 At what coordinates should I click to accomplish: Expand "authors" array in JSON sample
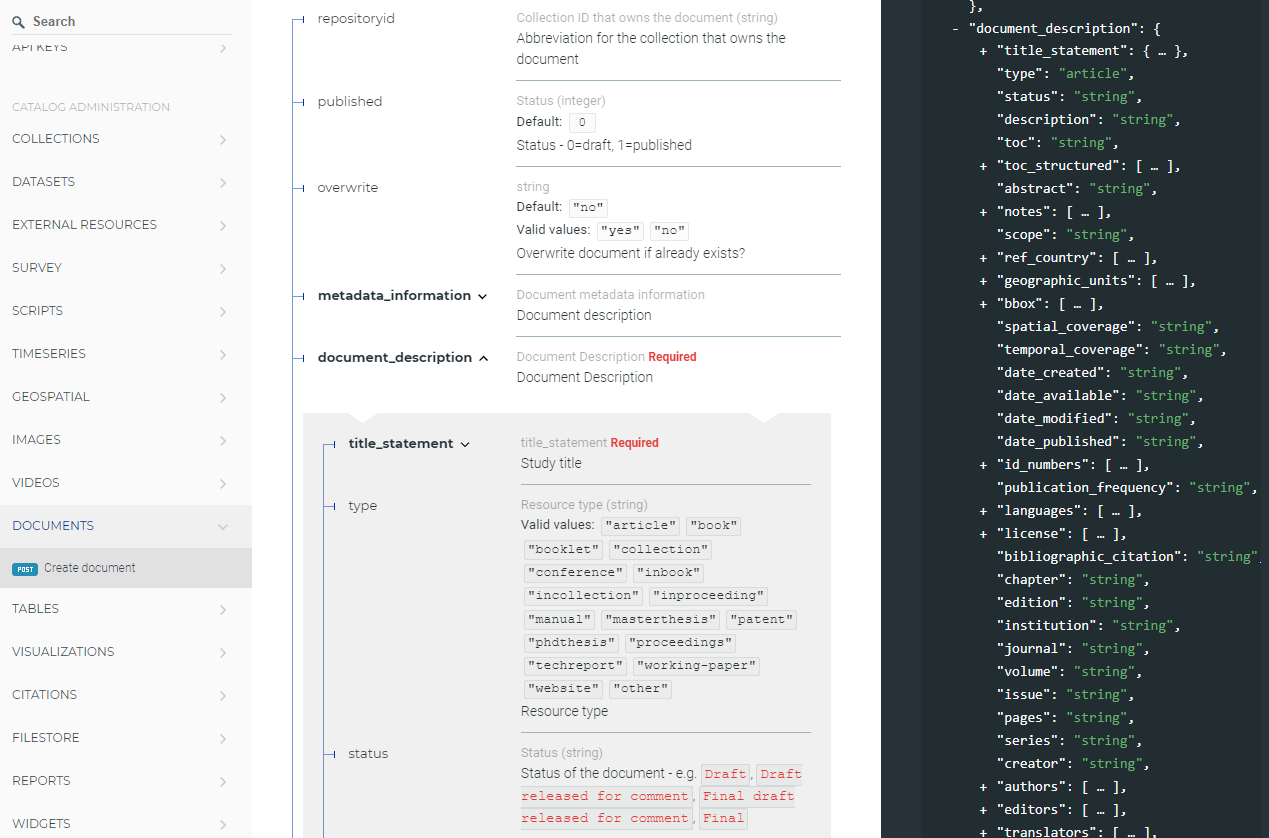(x=984, y=787)
